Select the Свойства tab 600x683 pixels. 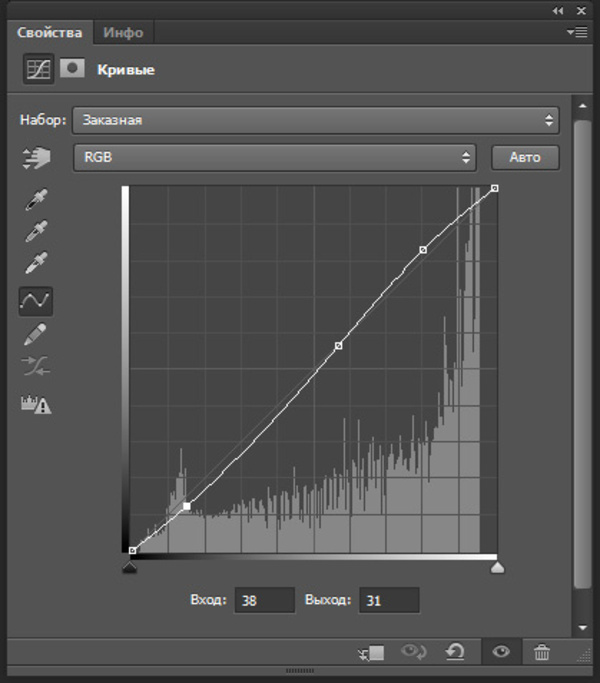click(x=50, y=32)
